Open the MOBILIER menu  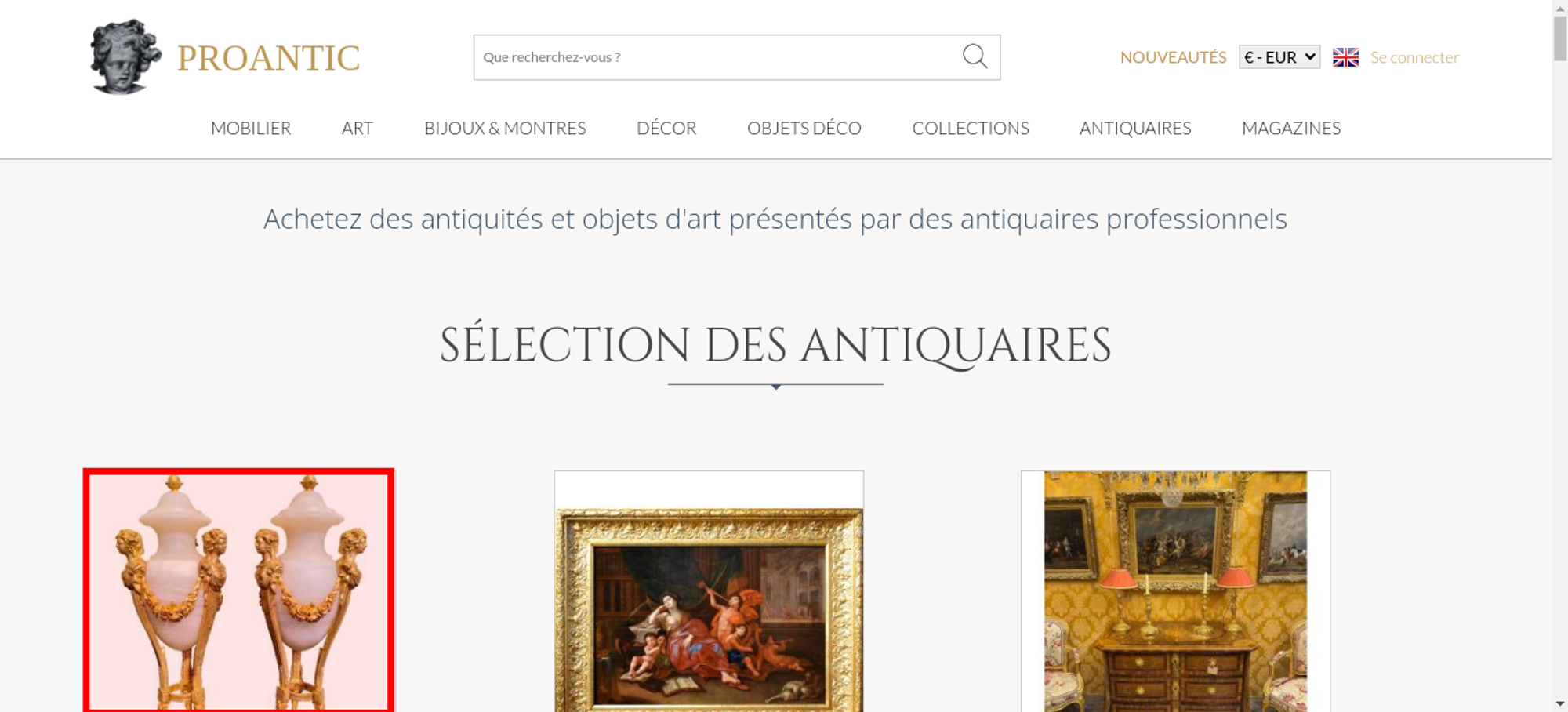tap(251, 128)
